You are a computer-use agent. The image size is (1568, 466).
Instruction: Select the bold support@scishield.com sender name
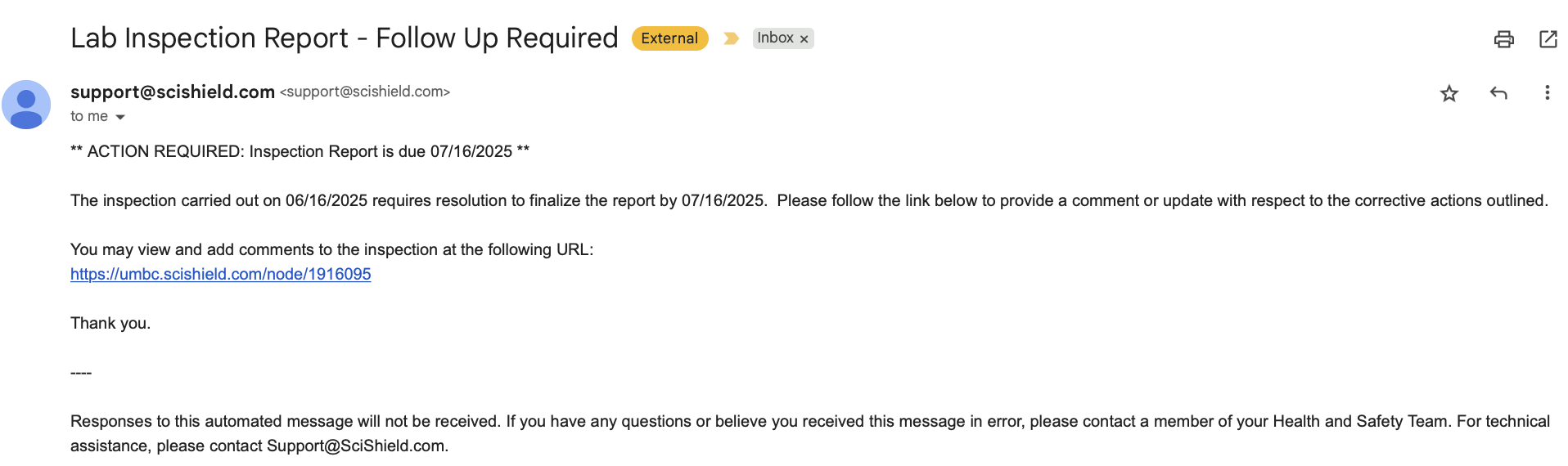173,92
